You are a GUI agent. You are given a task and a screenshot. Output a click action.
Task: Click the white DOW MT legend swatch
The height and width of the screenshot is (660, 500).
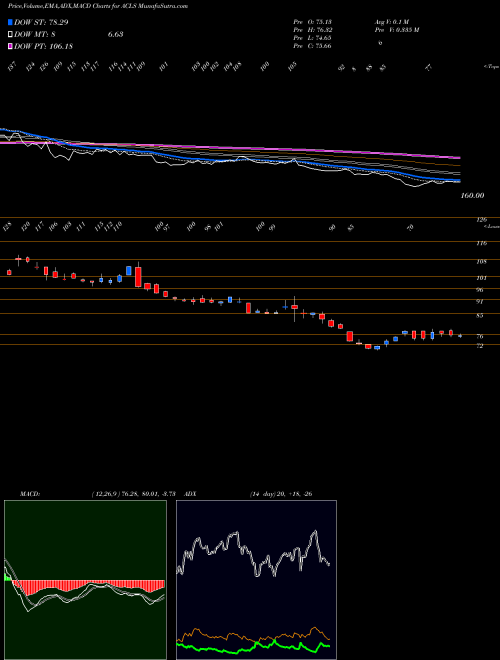point(10,34)
